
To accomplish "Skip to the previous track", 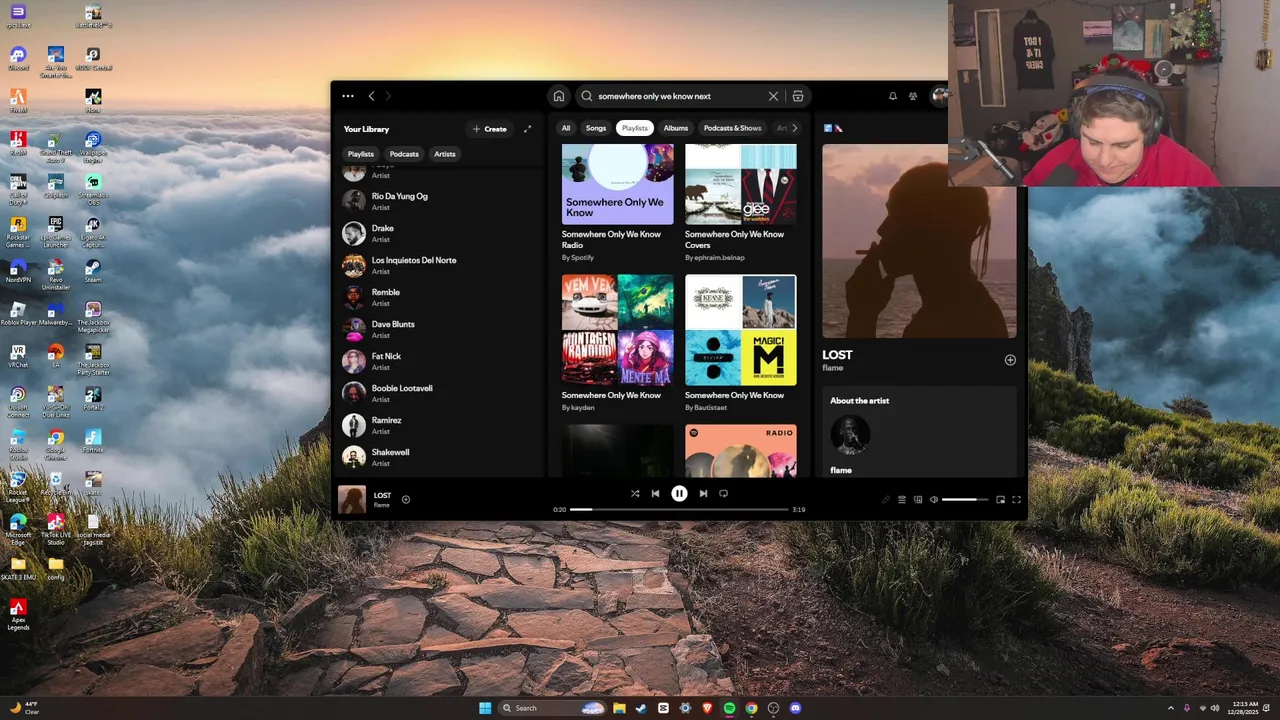I will tap(655, 493).
